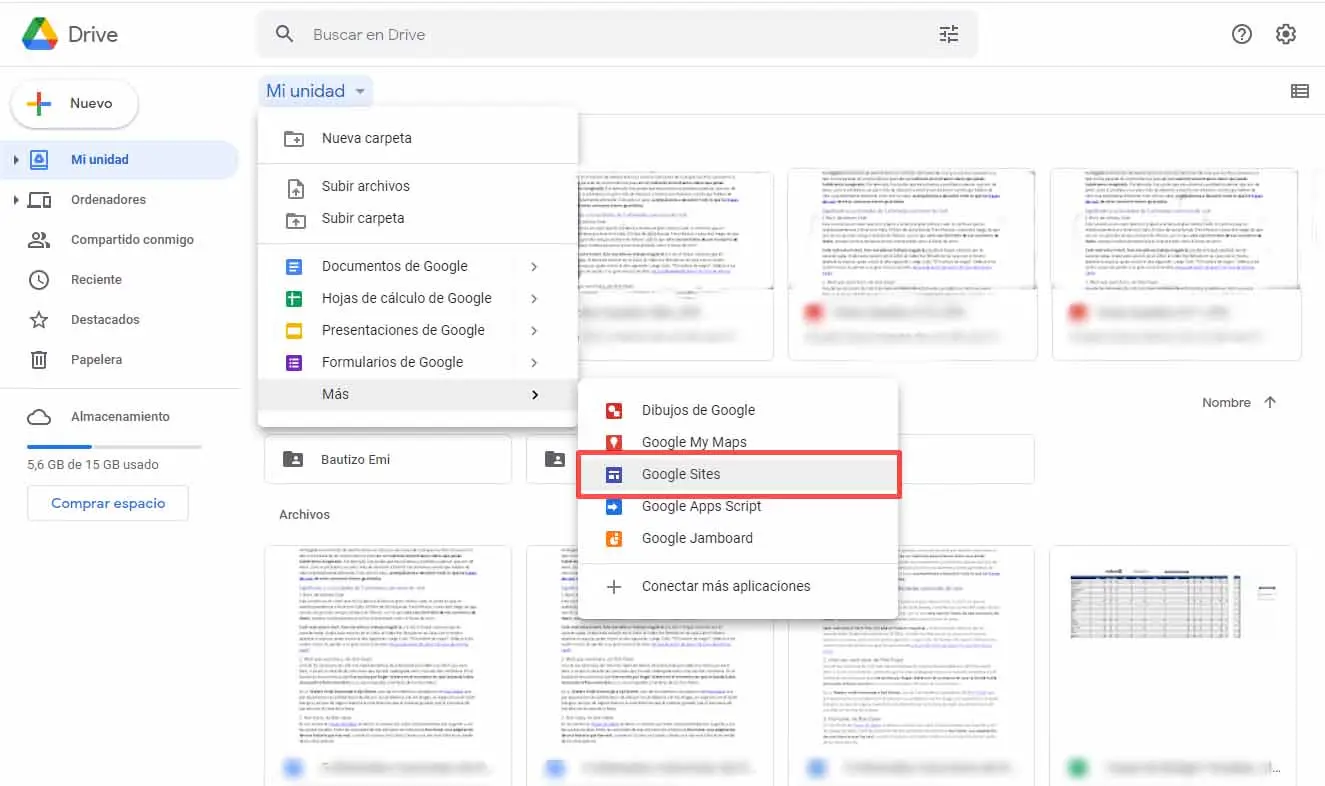Expand Documentos de Google submenu arrow

point(534,267)
